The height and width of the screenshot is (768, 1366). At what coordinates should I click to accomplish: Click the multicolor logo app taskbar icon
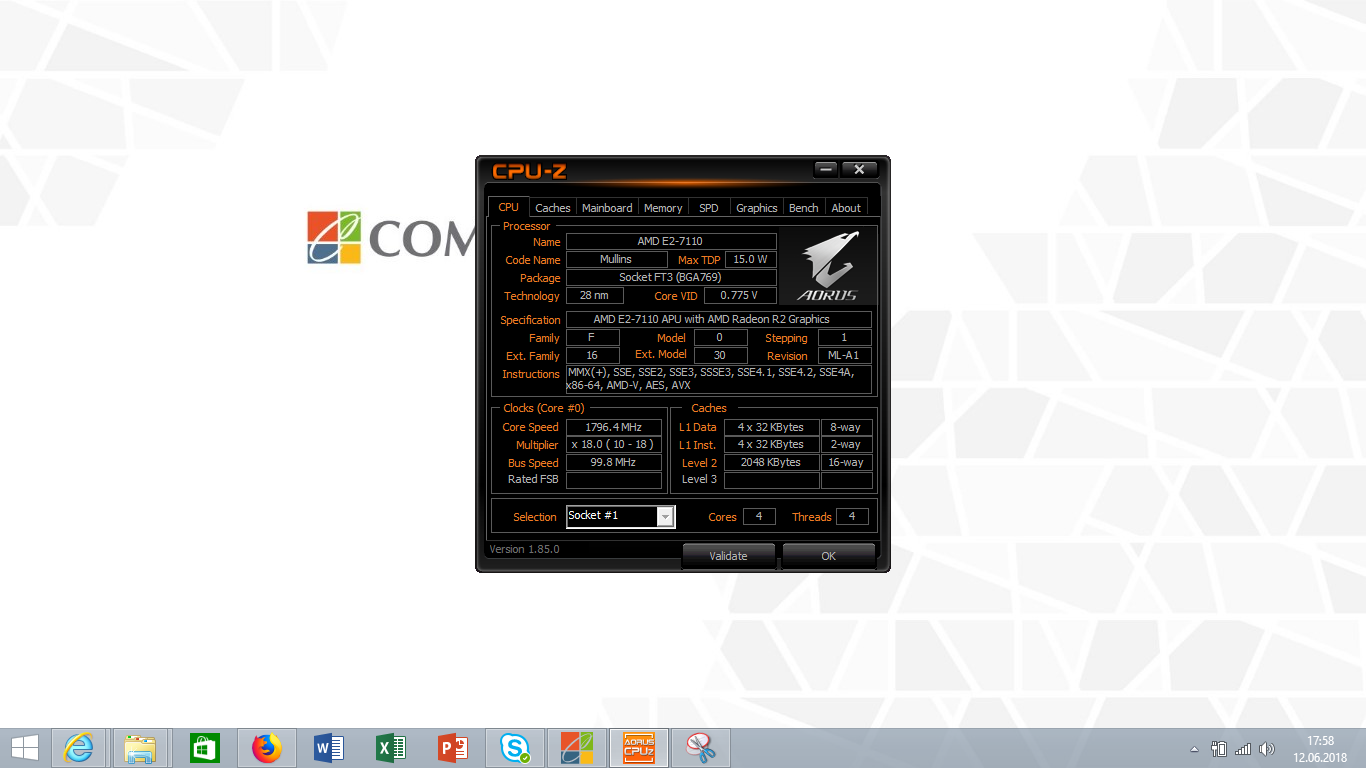[x=577, y=748]
